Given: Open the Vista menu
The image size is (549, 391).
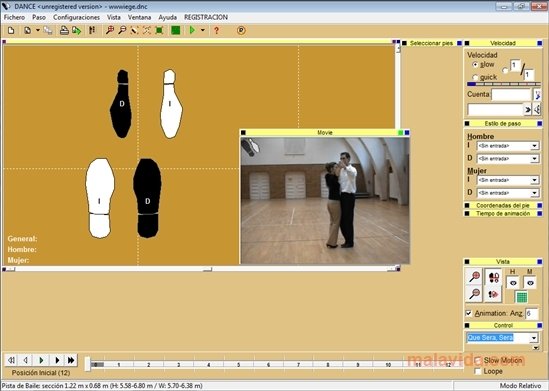Looking at the screenshot, I should 114,17.
